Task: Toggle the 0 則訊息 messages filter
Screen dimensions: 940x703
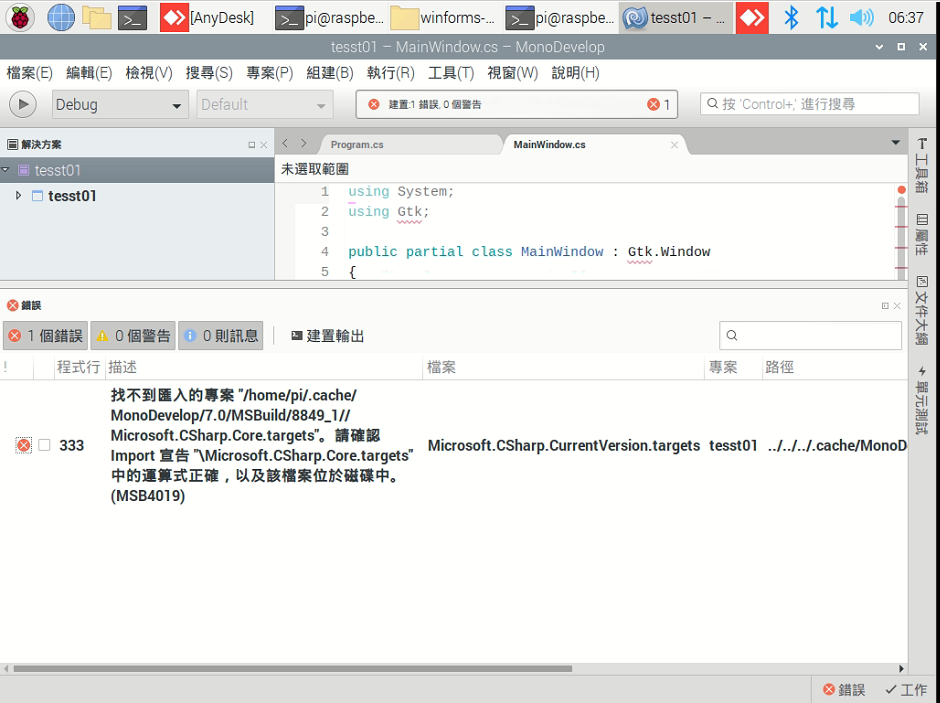Action: click(x=221, y=336)
